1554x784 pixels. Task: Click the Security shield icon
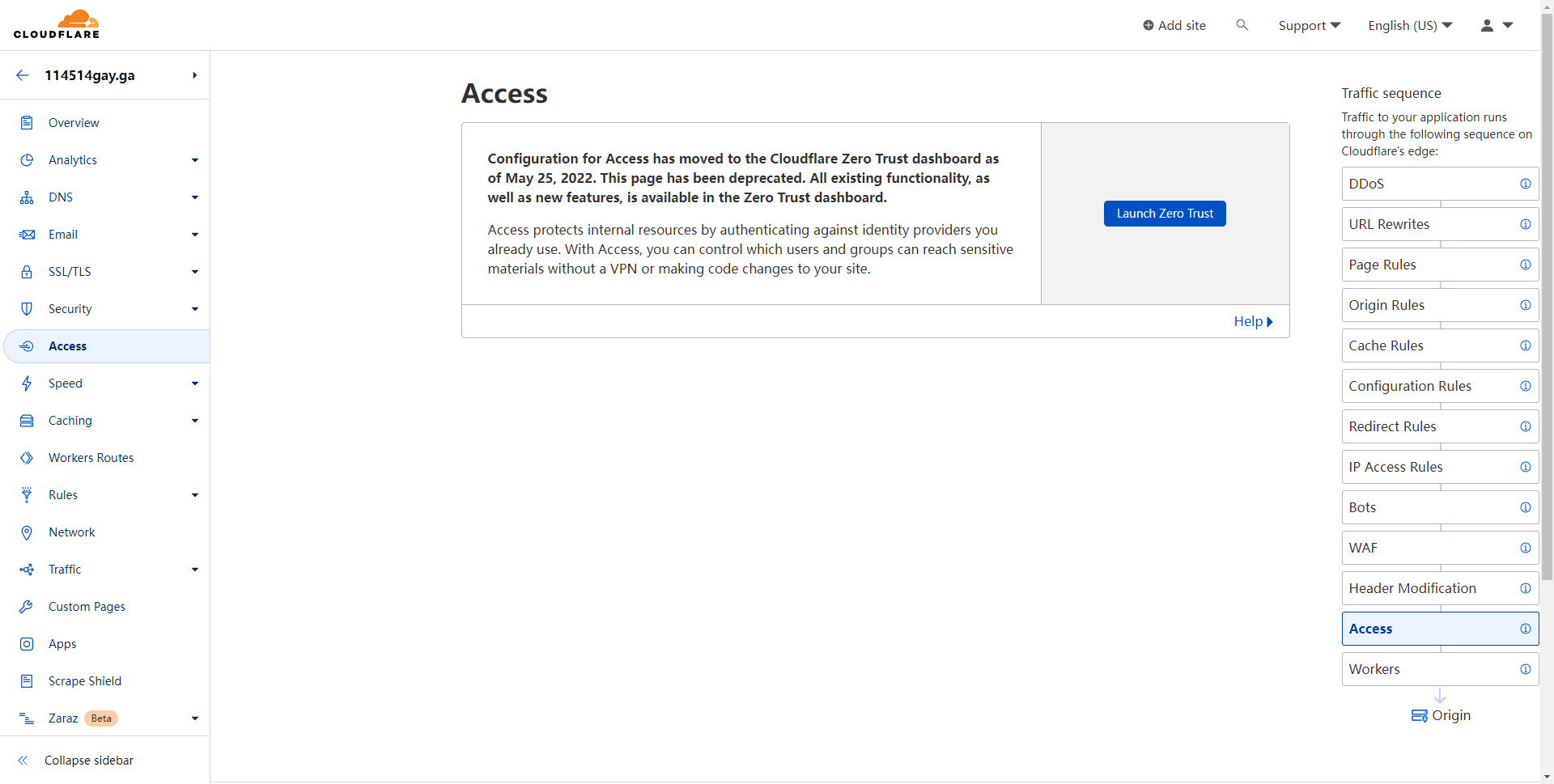(27, 309)
